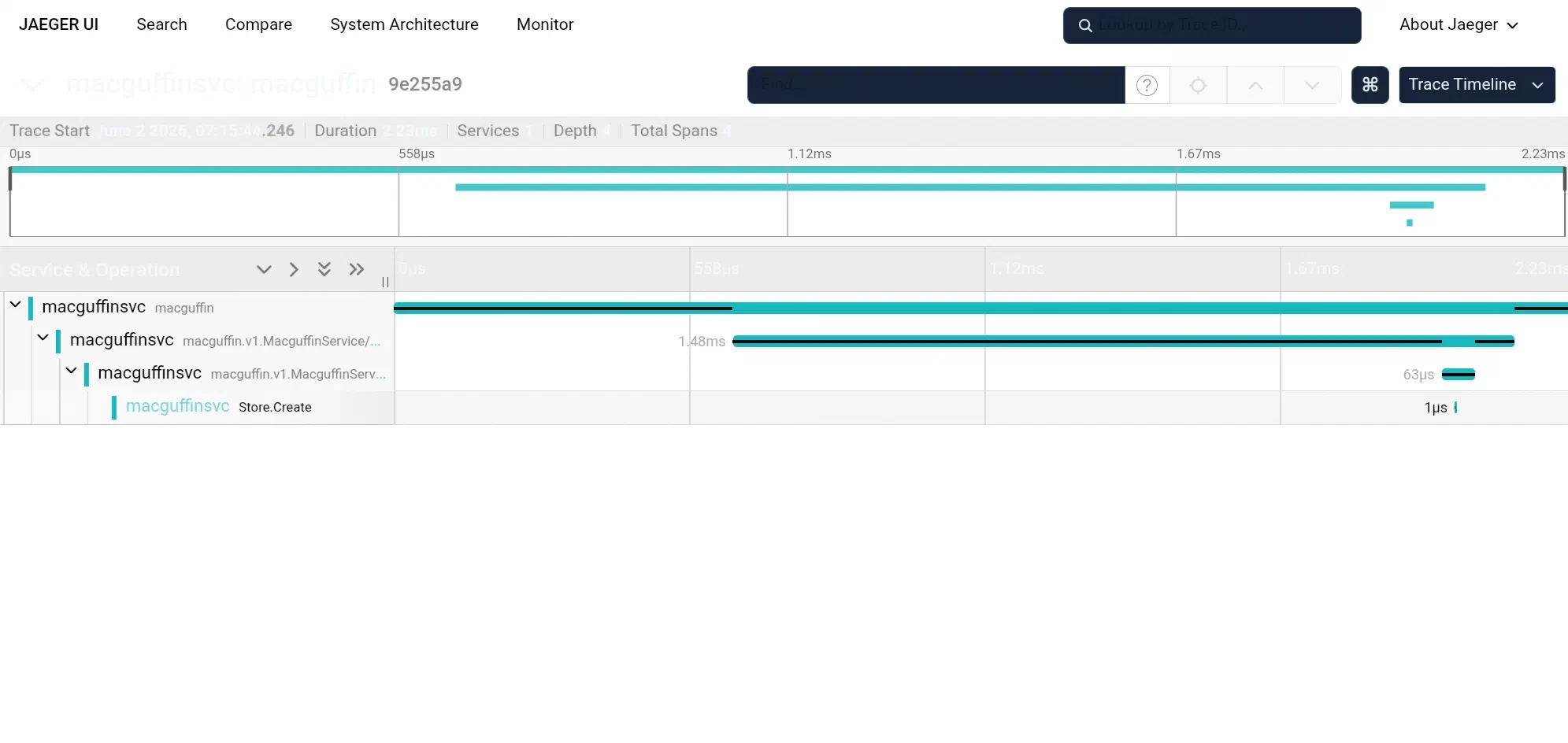Collapse the macguffin.v1.MacguffinService/... child span
The image size is (1568, 743).
[x=43, y=338]
